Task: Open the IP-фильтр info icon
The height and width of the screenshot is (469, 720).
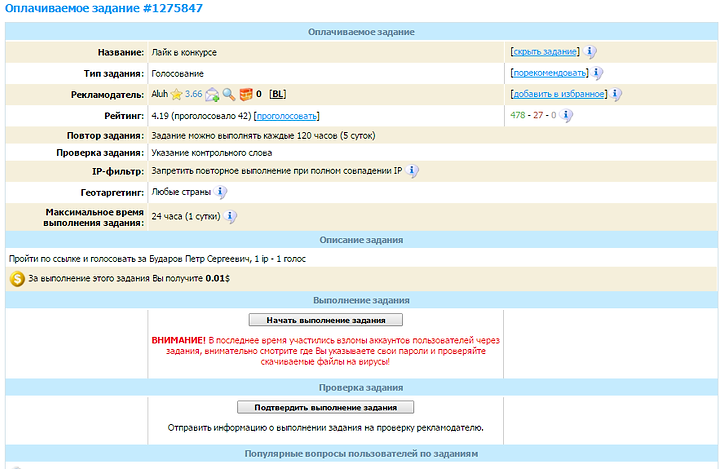Action: [412, 171]
